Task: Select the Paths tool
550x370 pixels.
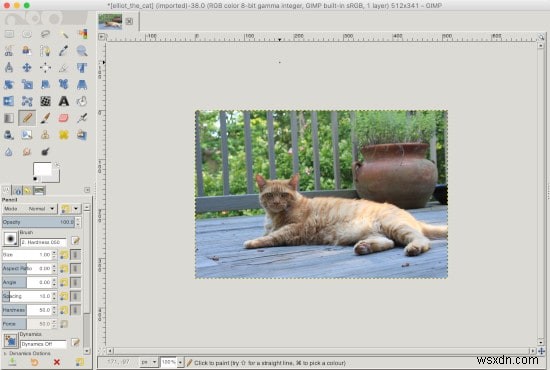Action: tap(45, 51)
